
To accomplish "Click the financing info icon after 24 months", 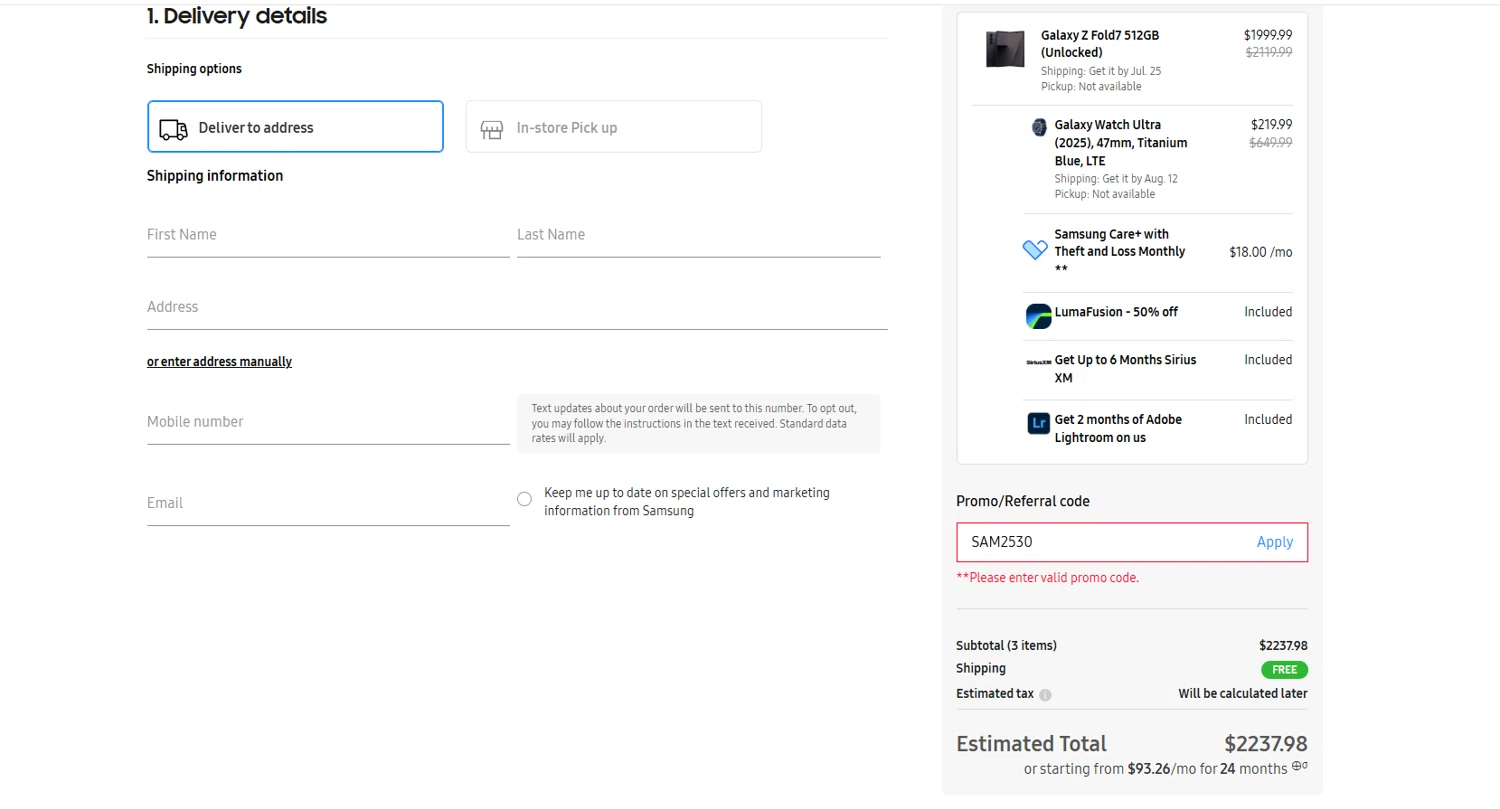I will pos(1300,766).
